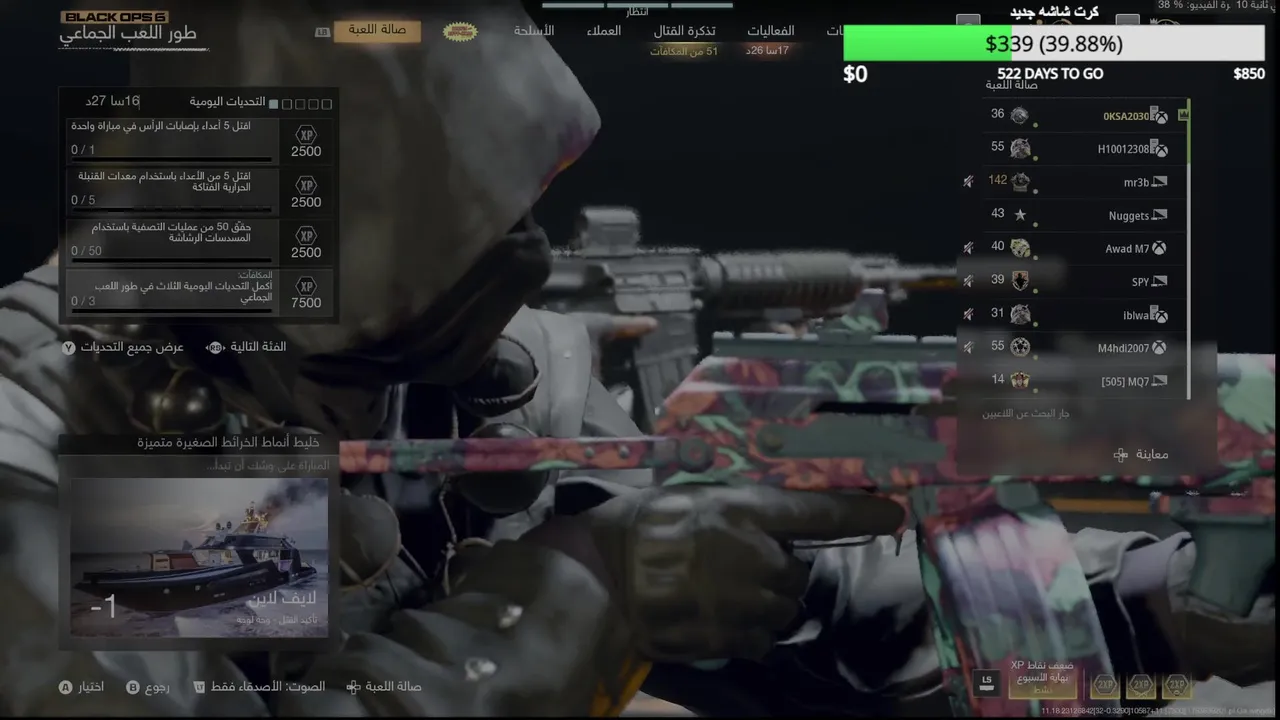Select player 0KSA2030 in the lobby list

click(x=1085, y=116)
